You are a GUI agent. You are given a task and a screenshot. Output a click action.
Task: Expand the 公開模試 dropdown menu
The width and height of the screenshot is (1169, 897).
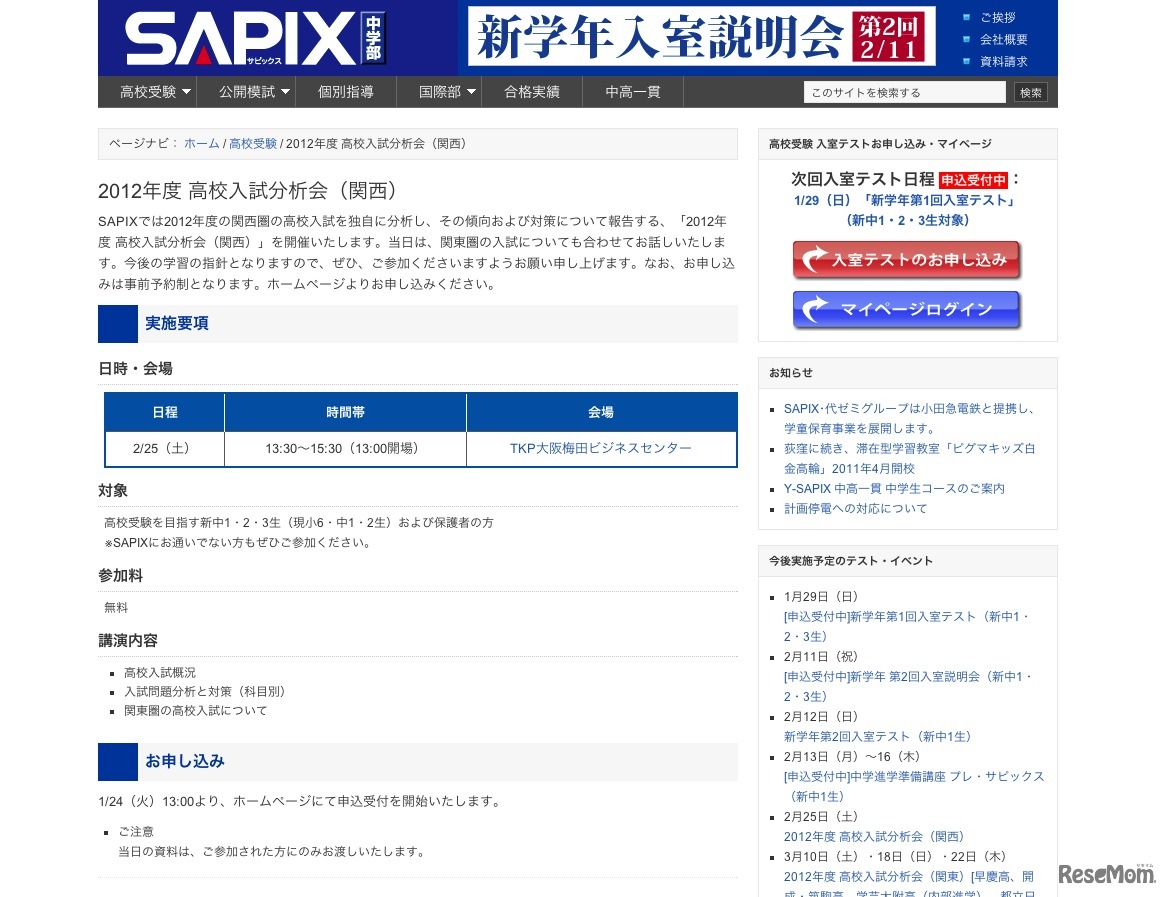[248, 91]
